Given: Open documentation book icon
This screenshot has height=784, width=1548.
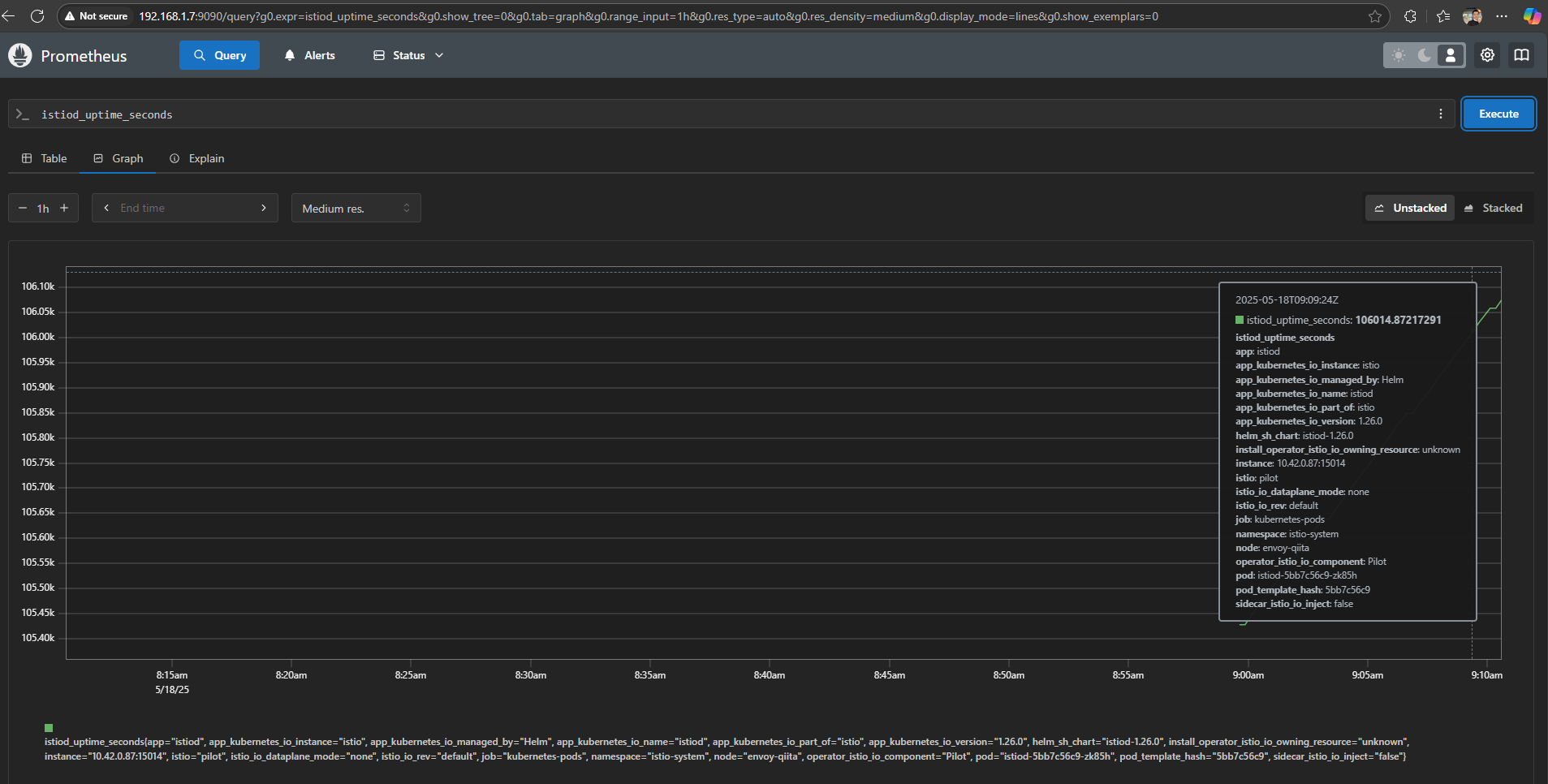Looking at the screenshot, I should 1521,55.
